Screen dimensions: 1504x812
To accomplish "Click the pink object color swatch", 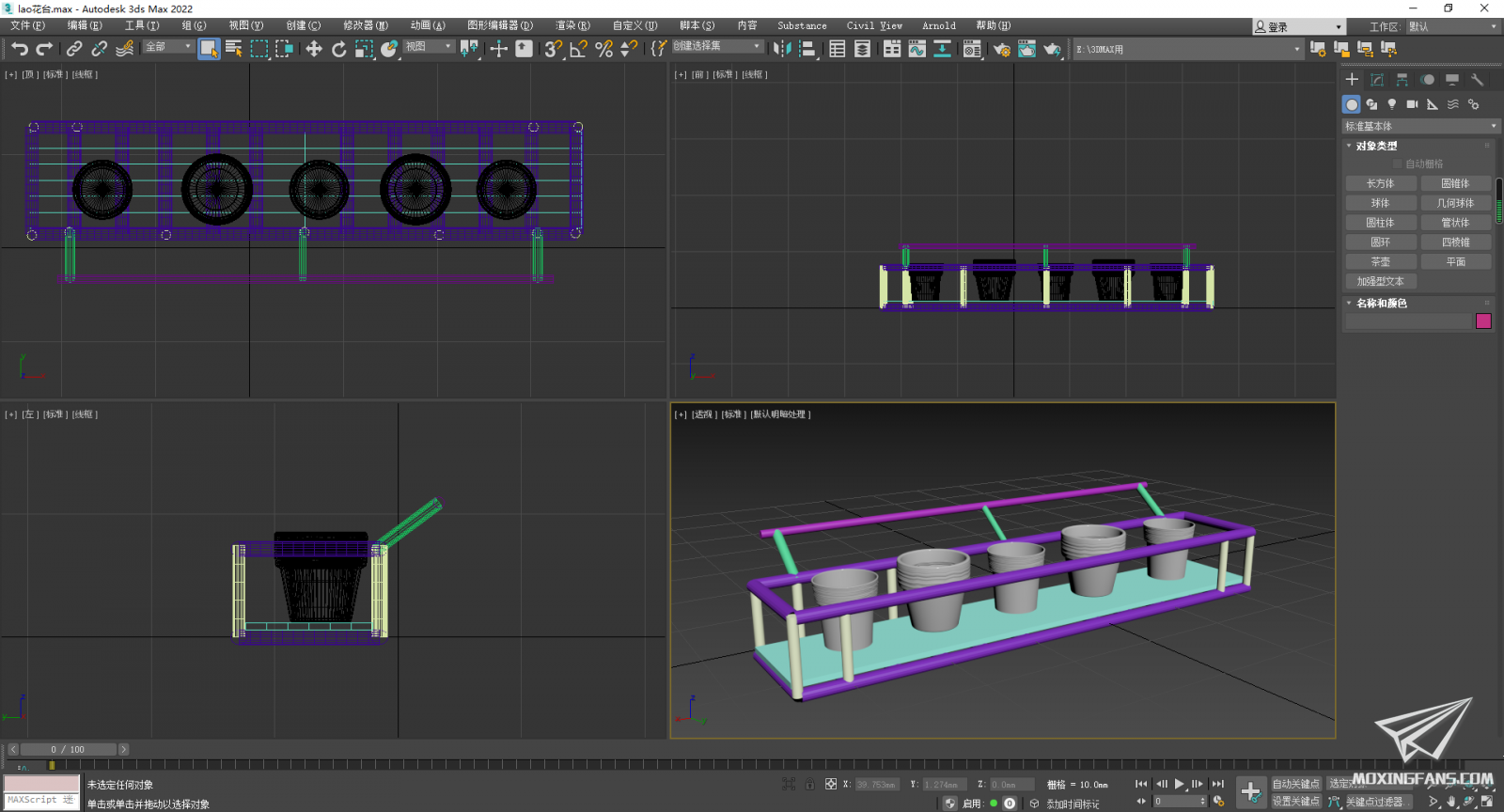I will point(1483,321).
